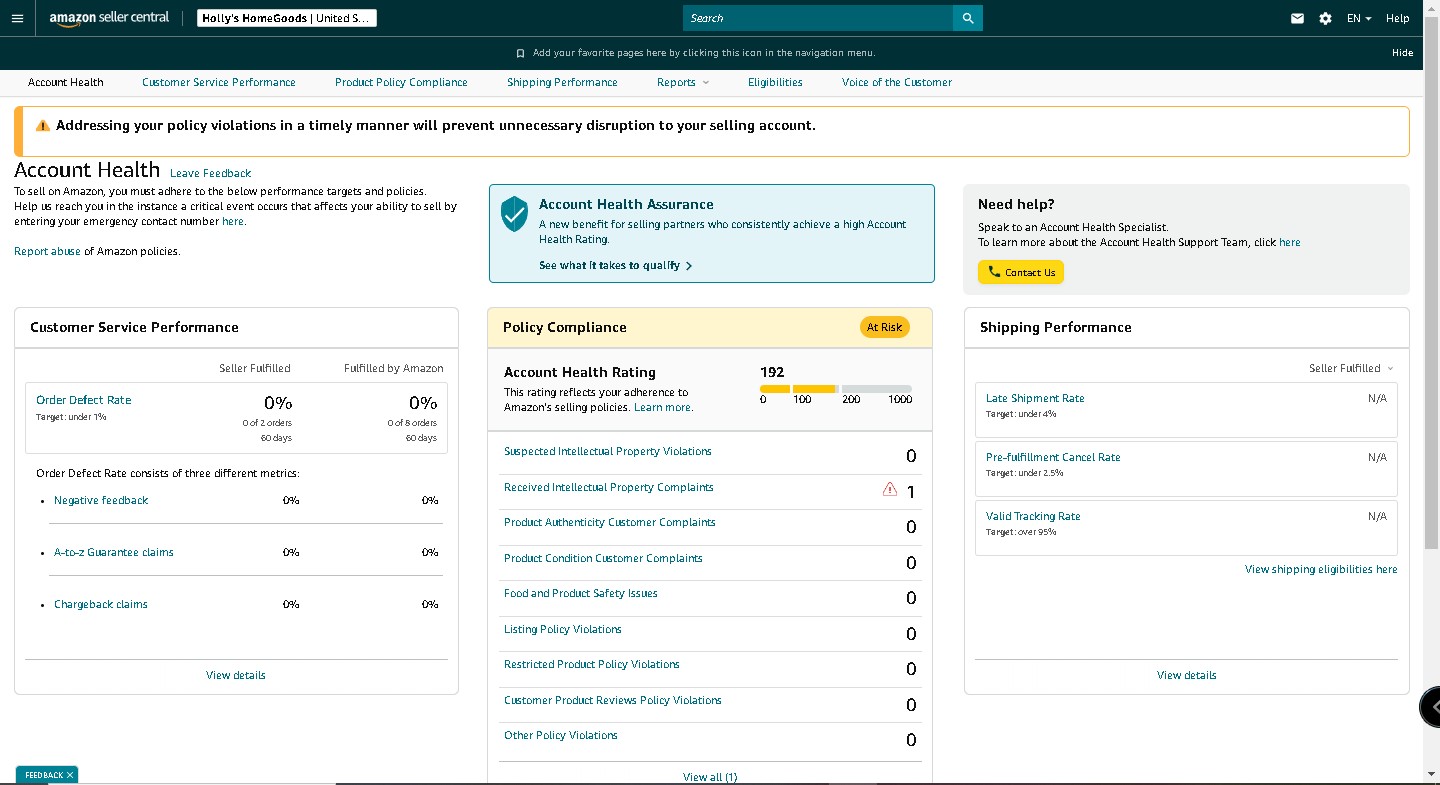The width and height of the screenshot is (1440, 785).
Task: Click the emergency contact number here link
Action: click(233, 221)
